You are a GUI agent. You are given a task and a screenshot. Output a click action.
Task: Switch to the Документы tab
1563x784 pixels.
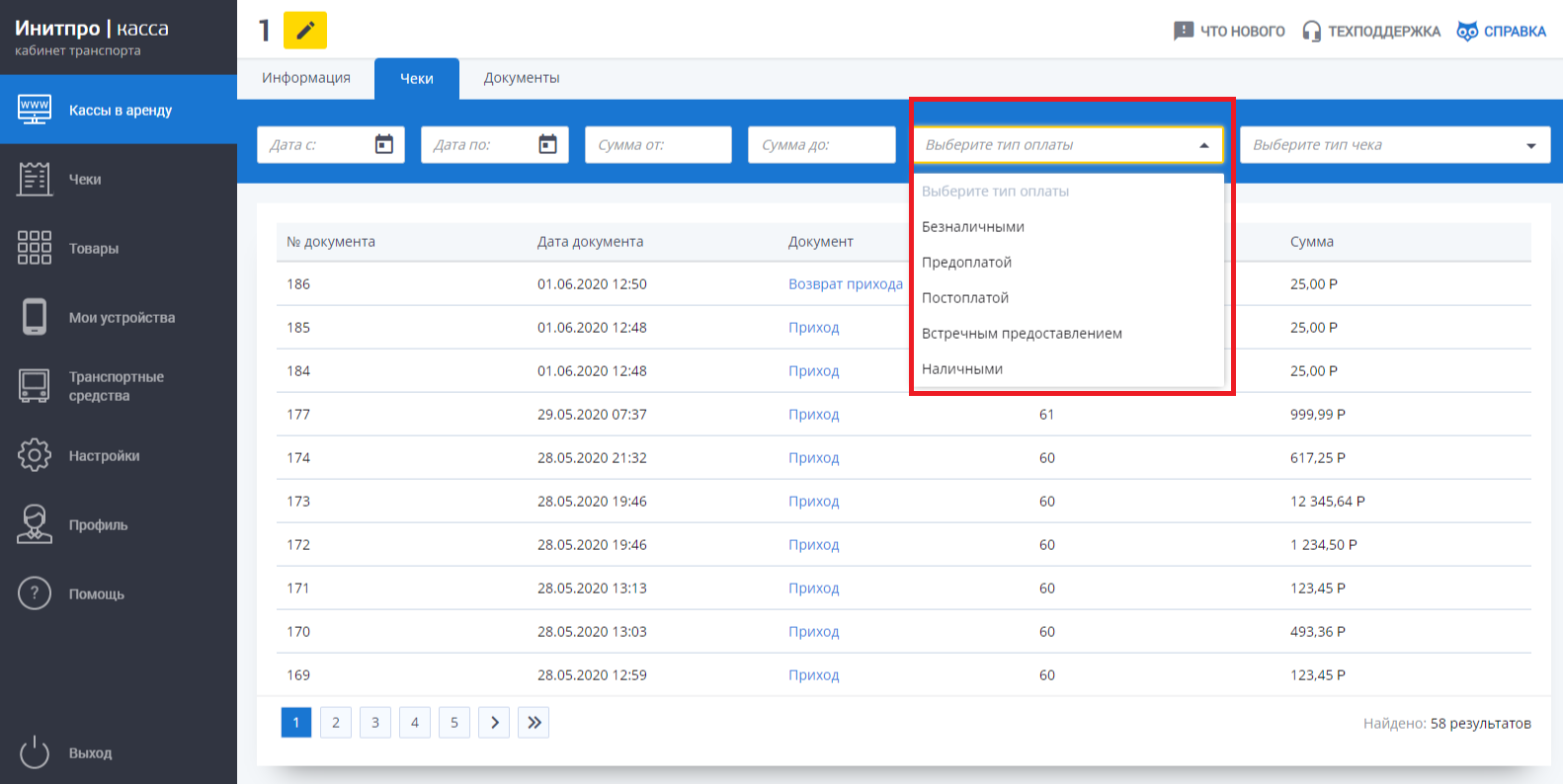tap(522, 78)
